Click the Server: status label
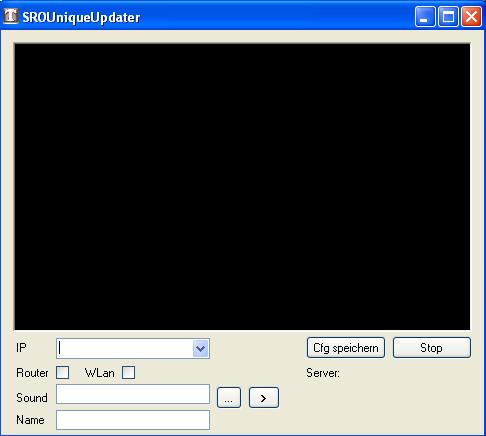Screen dimensions: 486x436 tap(323, 373)
